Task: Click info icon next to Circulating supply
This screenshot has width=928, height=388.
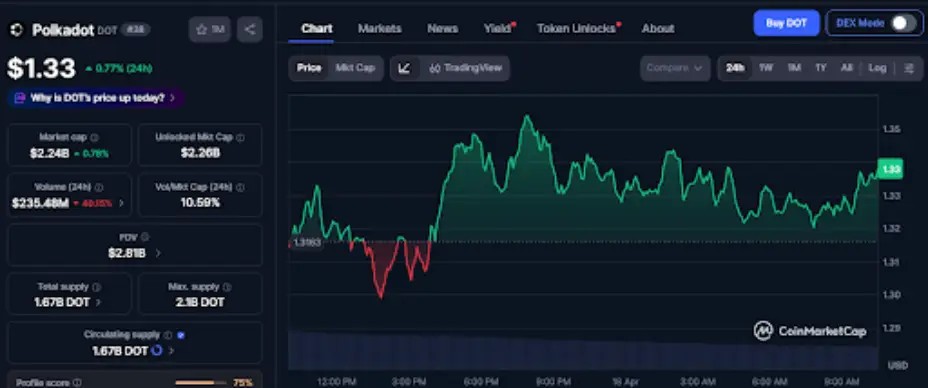Action: [168, 335]
